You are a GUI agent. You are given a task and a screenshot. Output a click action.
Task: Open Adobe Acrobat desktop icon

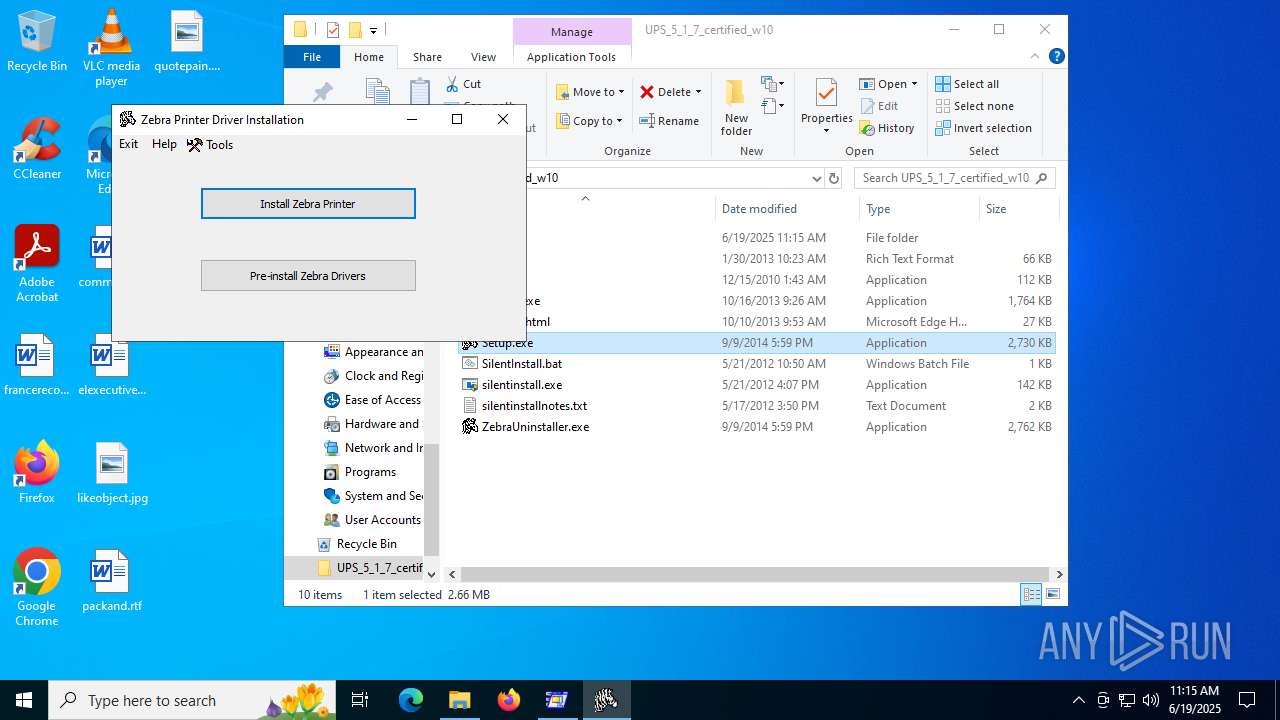37,264
